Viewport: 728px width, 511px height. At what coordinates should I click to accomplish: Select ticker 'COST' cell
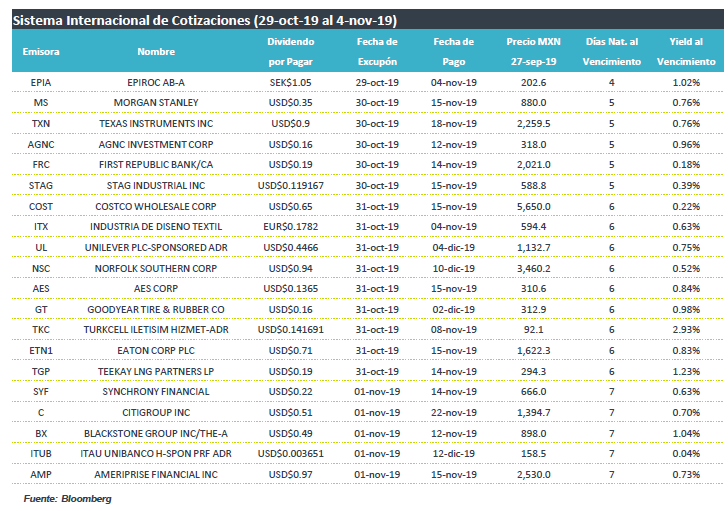(41, 206)
